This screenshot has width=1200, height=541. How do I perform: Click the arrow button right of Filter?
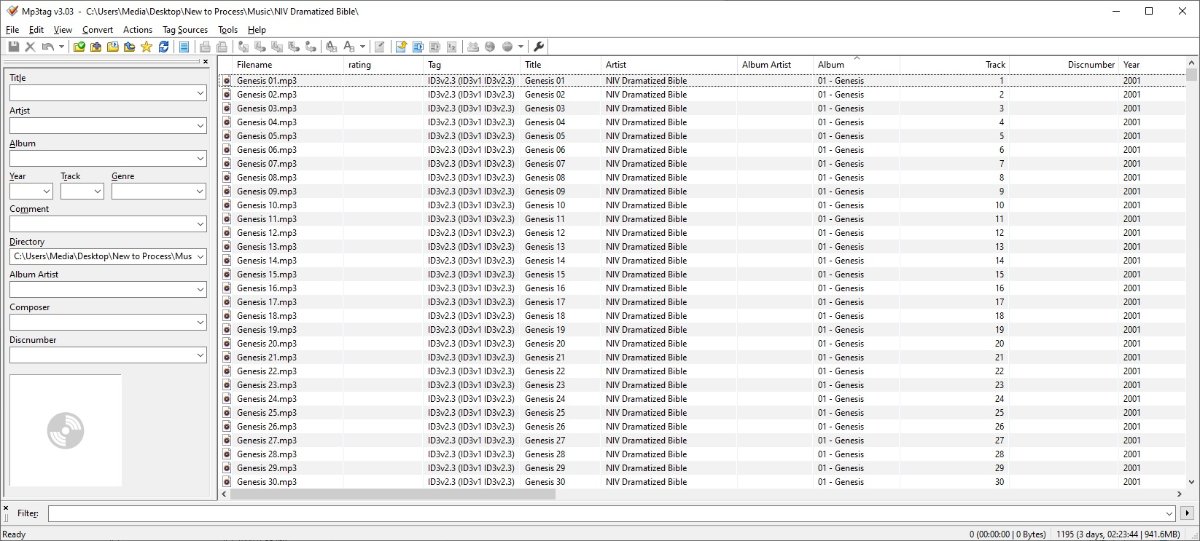click(1187, 513)
